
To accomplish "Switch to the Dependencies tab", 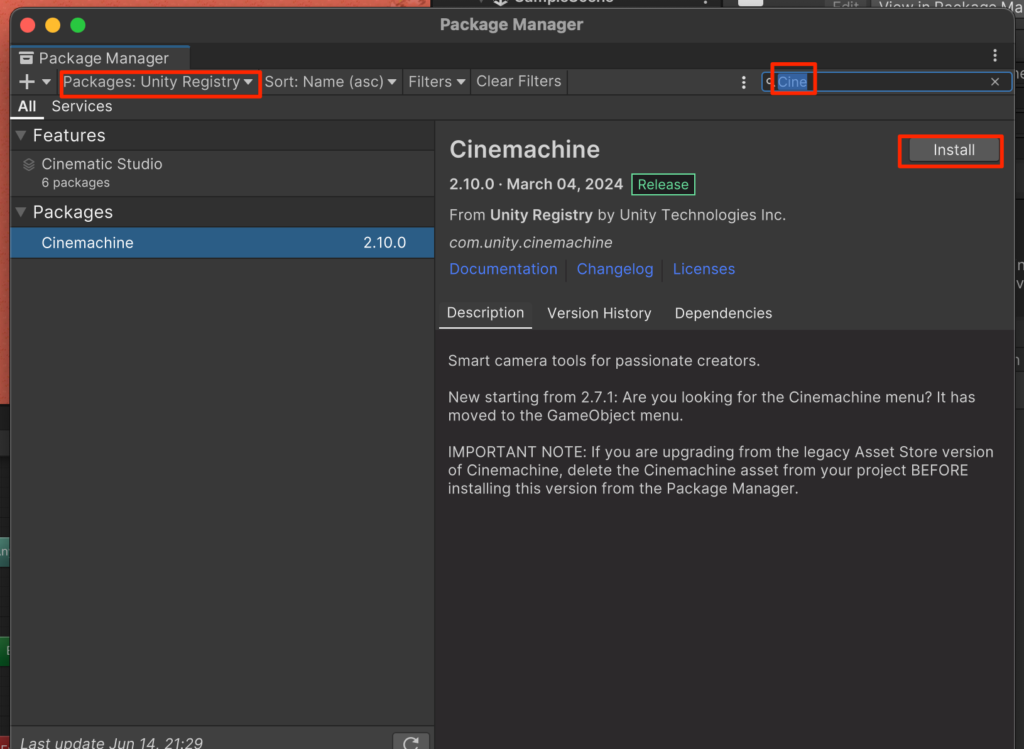I will (723, 313).
